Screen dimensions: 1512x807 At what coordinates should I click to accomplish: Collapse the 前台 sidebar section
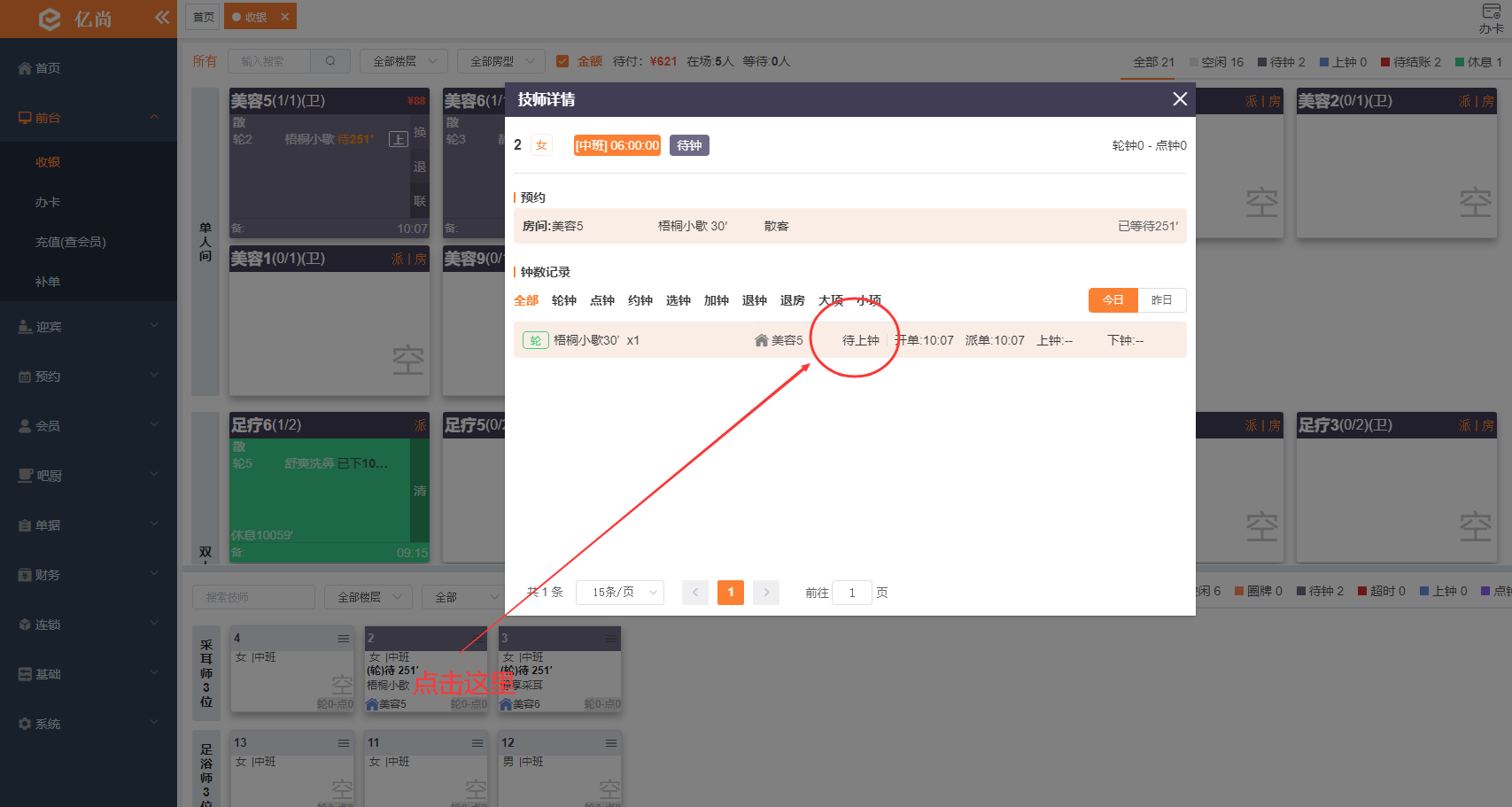155,117
